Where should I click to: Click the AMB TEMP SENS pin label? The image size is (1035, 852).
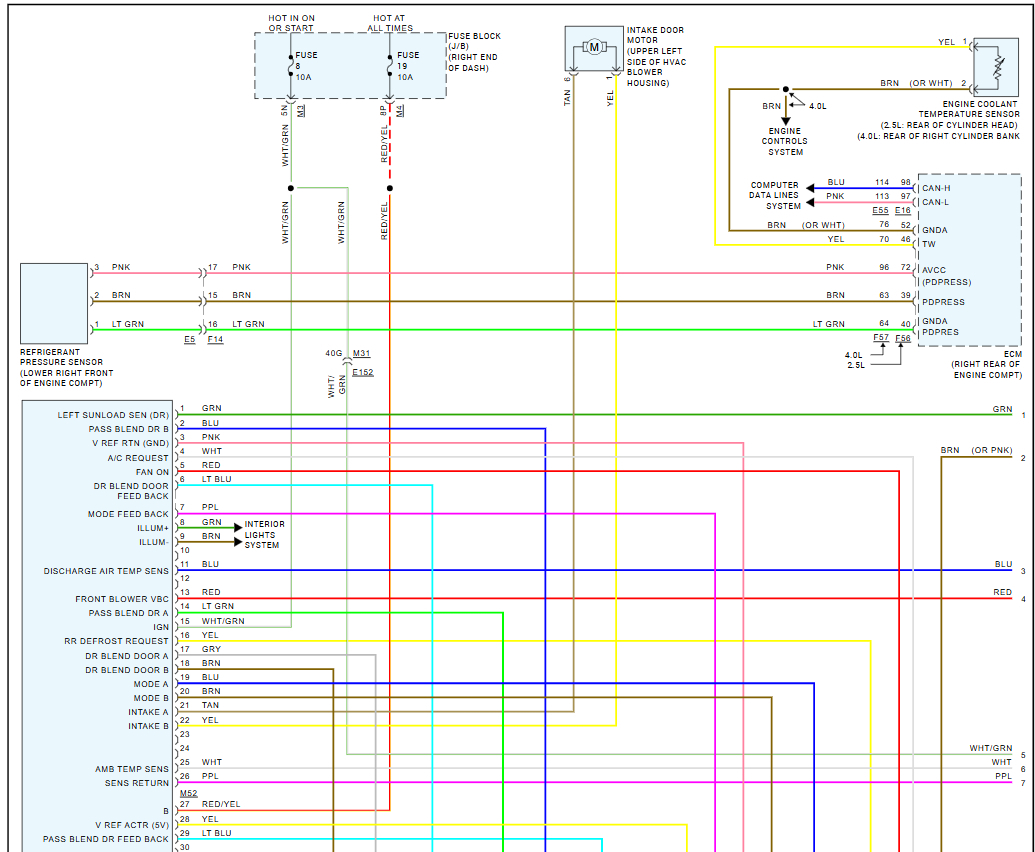click(x=132, y=769)
